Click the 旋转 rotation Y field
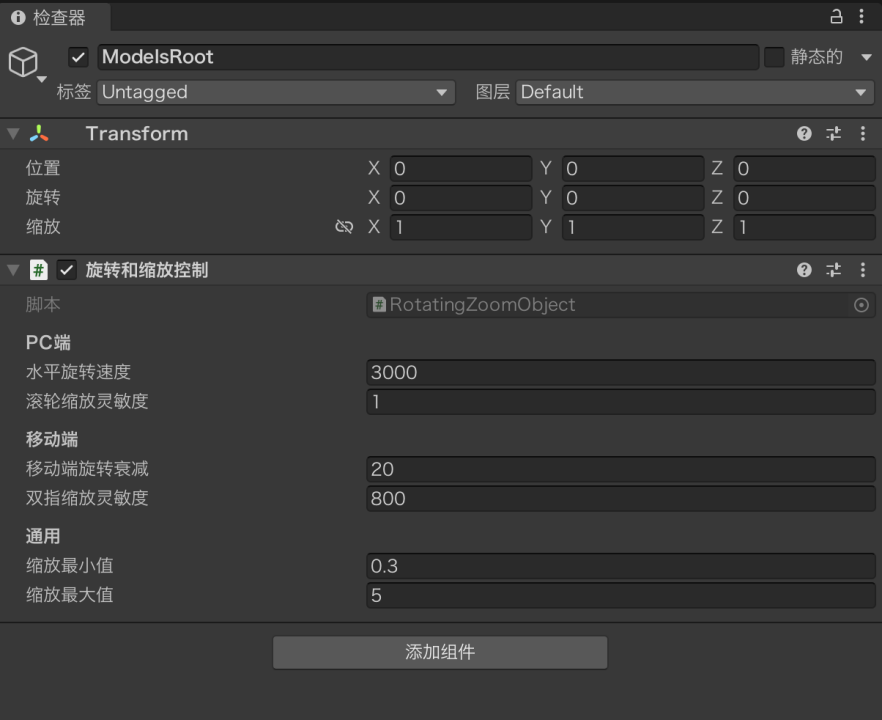 [x=633, y=198]
